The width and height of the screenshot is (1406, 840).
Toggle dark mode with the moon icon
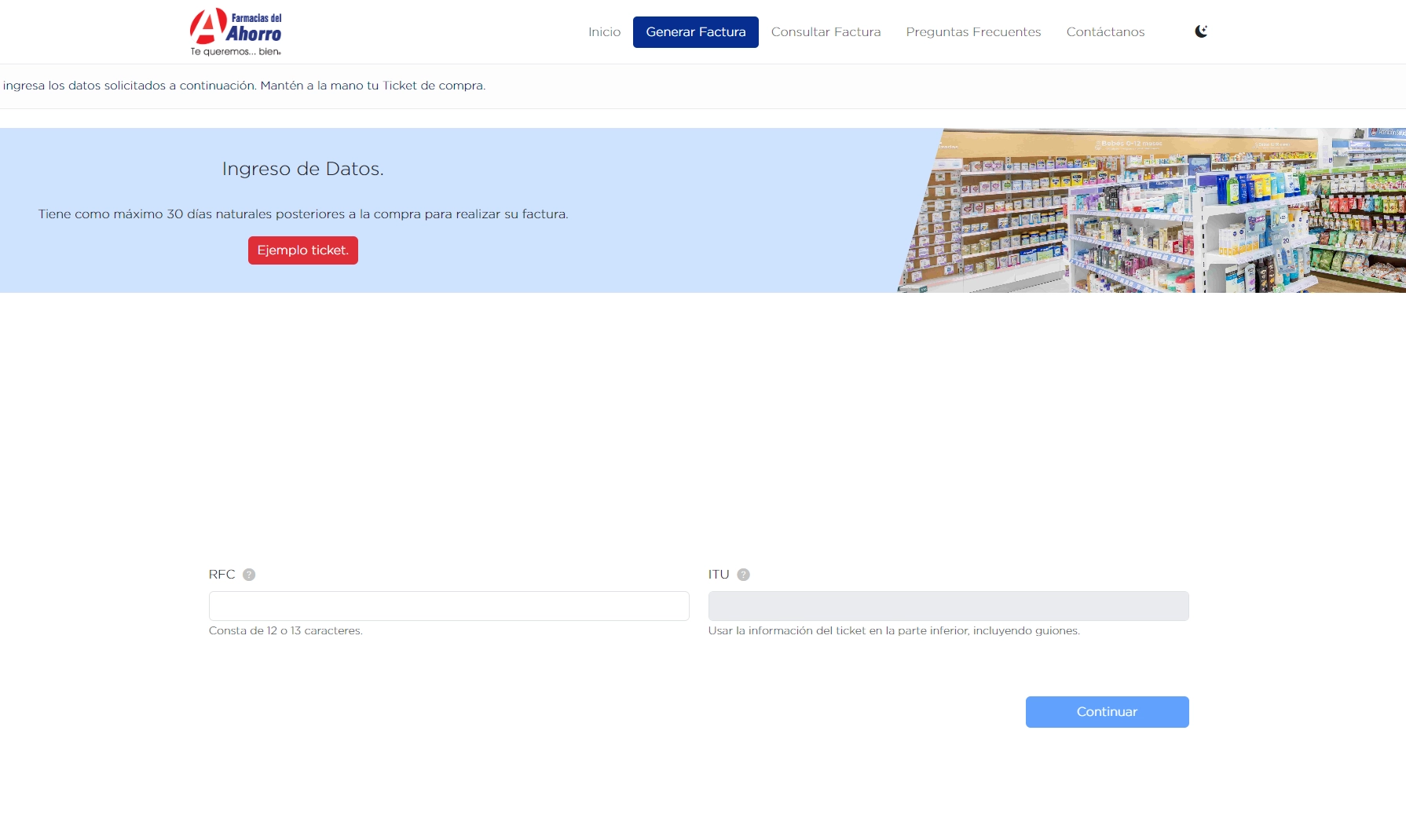tap(1202, 31)
